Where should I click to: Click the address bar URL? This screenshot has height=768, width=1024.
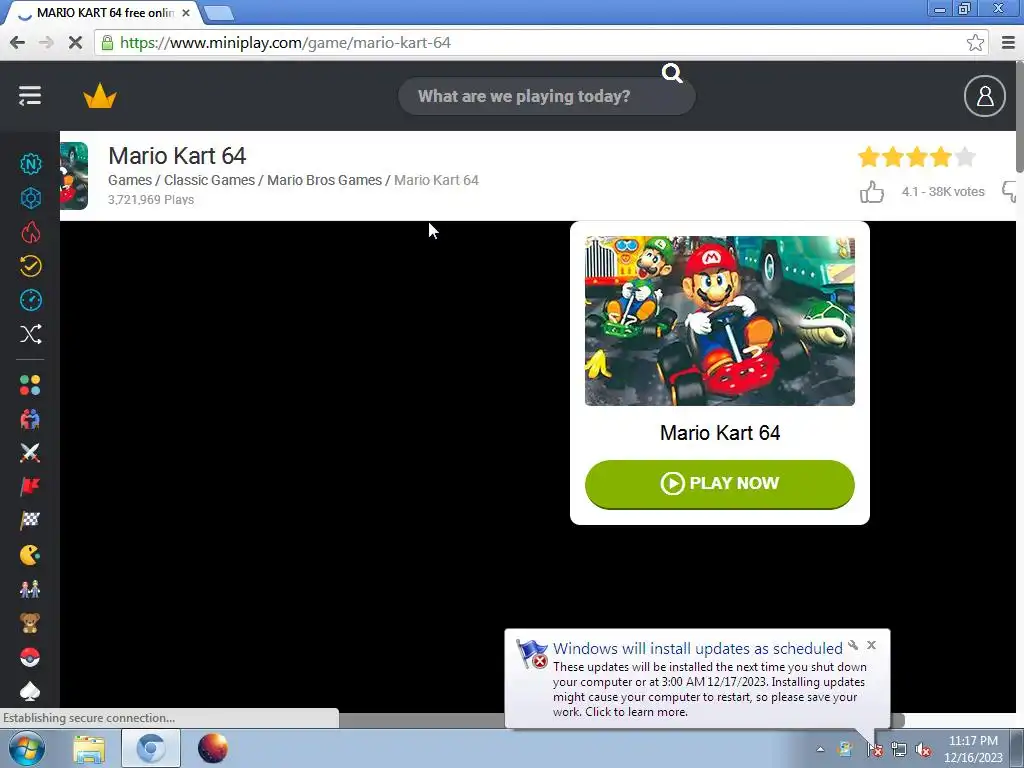(x=285, y=43)
